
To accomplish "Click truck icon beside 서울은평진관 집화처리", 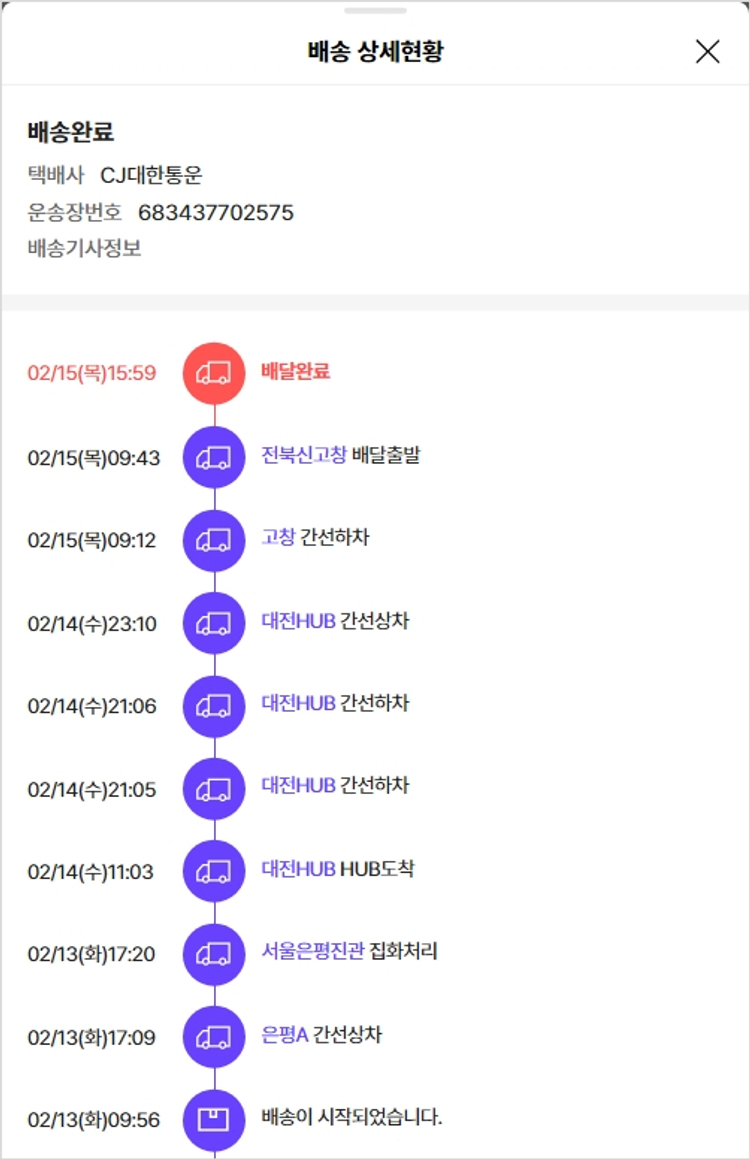I will click(214, 954).
